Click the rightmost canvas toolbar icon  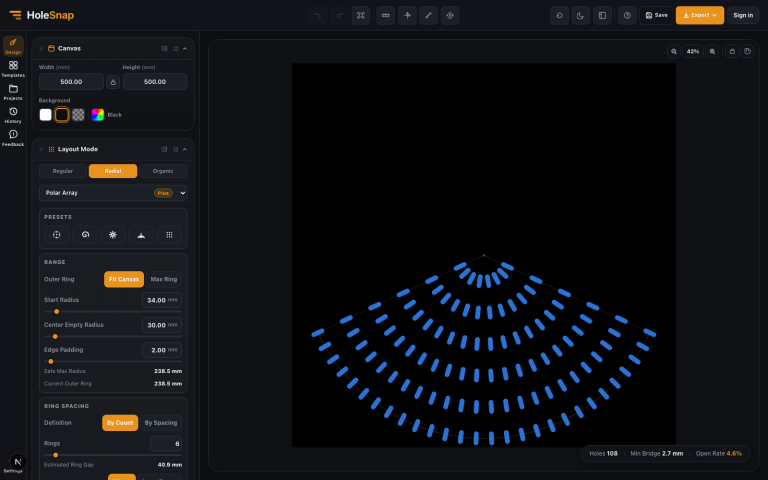[x=747, y=51]
